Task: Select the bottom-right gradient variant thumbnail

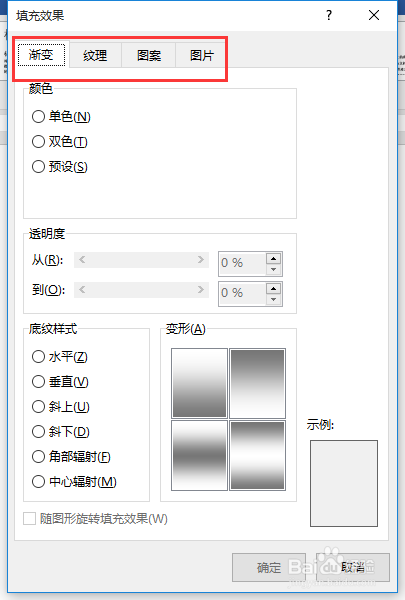Action: click(258, 455)
